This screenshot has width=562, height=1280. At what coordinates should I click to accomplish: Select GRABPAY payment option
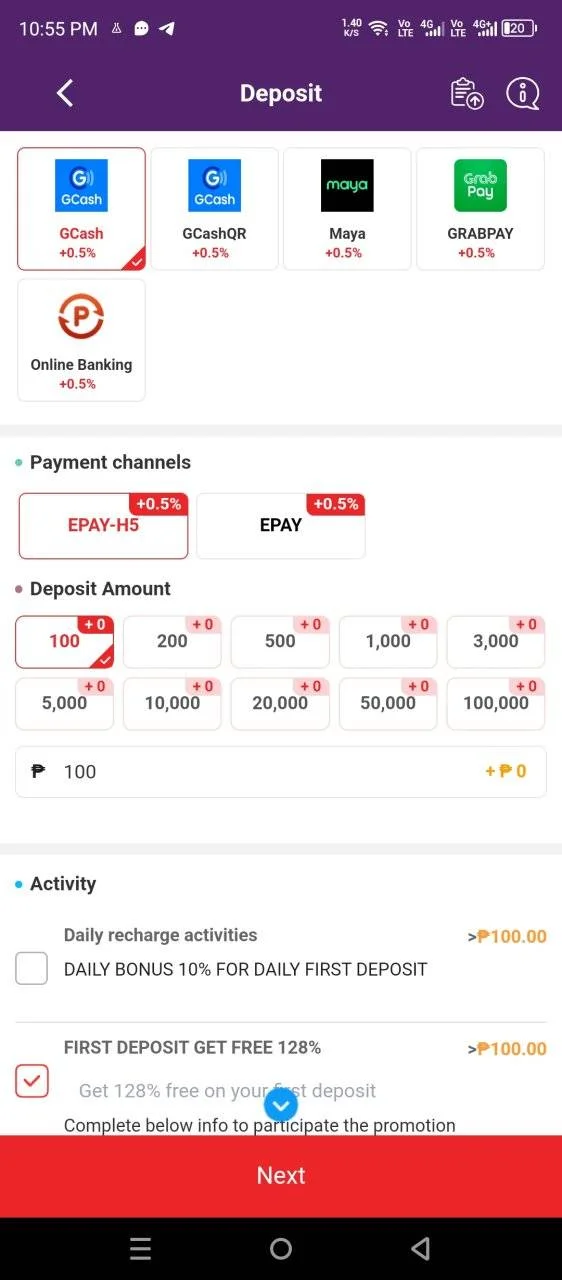point(480,209)
